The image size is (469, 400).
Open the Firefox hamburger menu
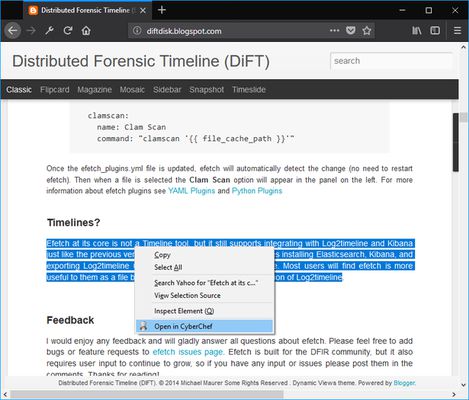tap(457, 31)
